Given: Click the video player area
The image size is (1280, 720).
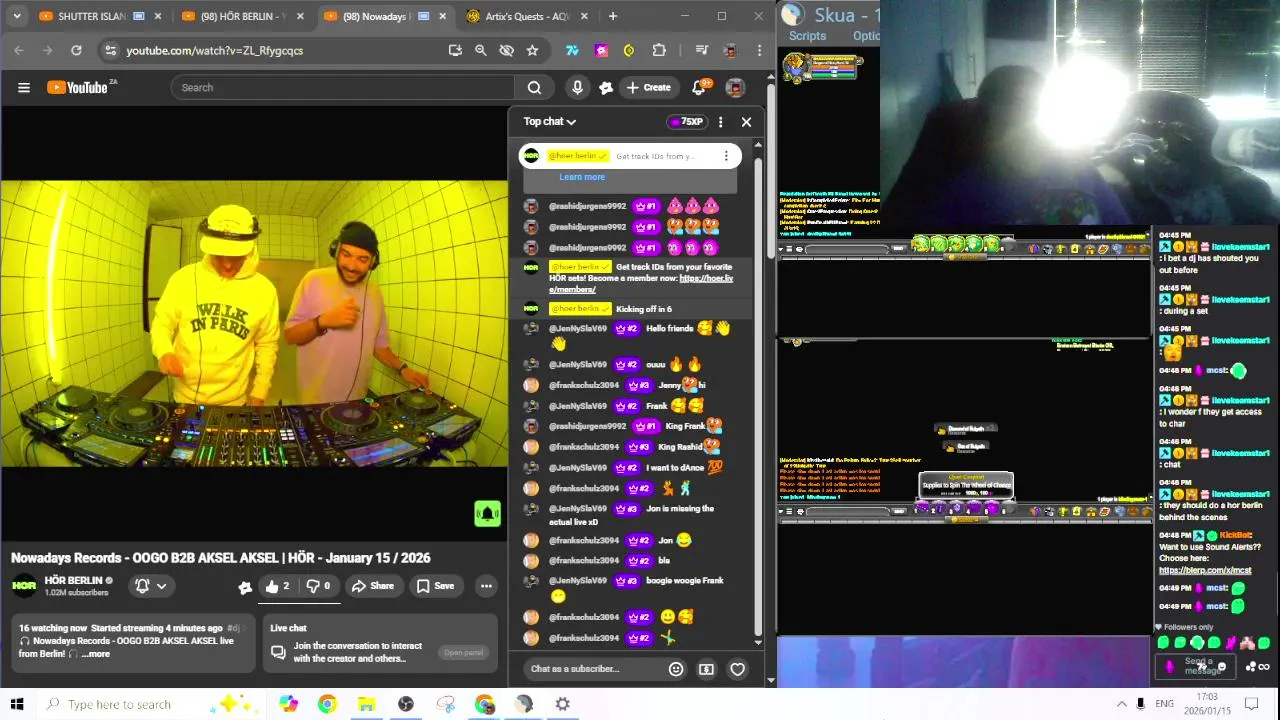Looking at the screenshot, I should 254,322.
